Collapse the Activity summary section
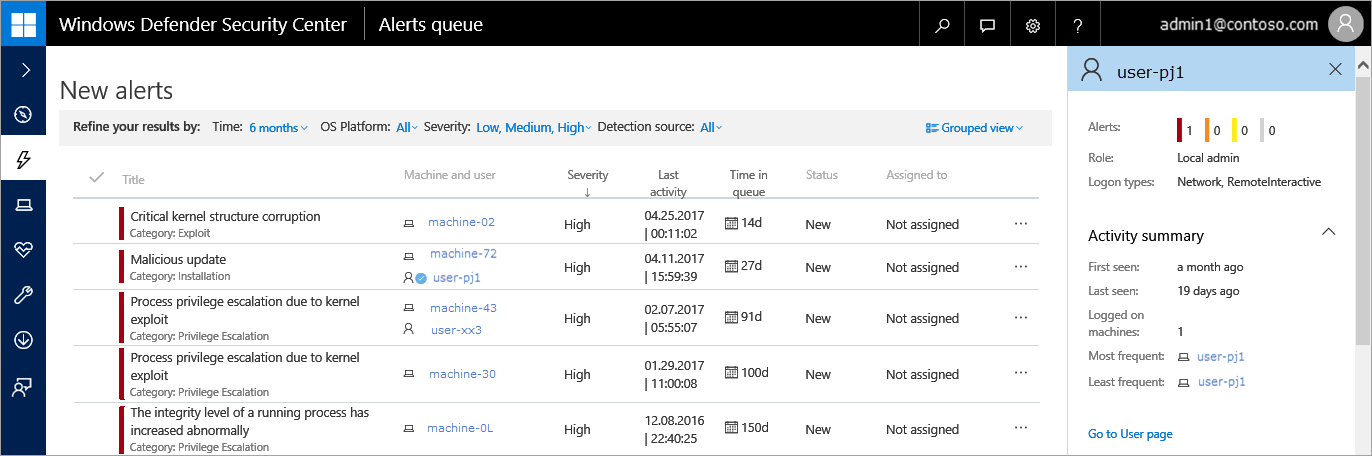Viewport: 1372px width, 456px height. [1328, 232]
